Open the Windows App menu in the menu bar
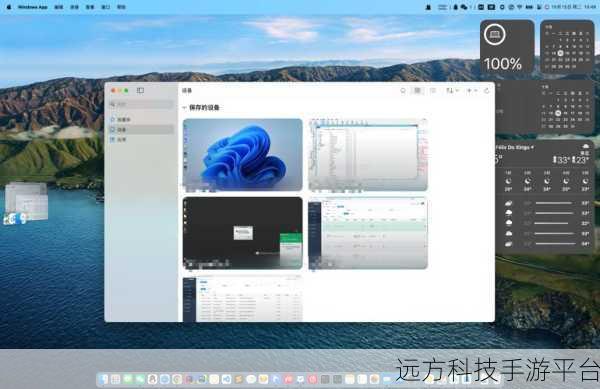The height and width of the screenshot is (389, 600). click(x=33, y=7)
